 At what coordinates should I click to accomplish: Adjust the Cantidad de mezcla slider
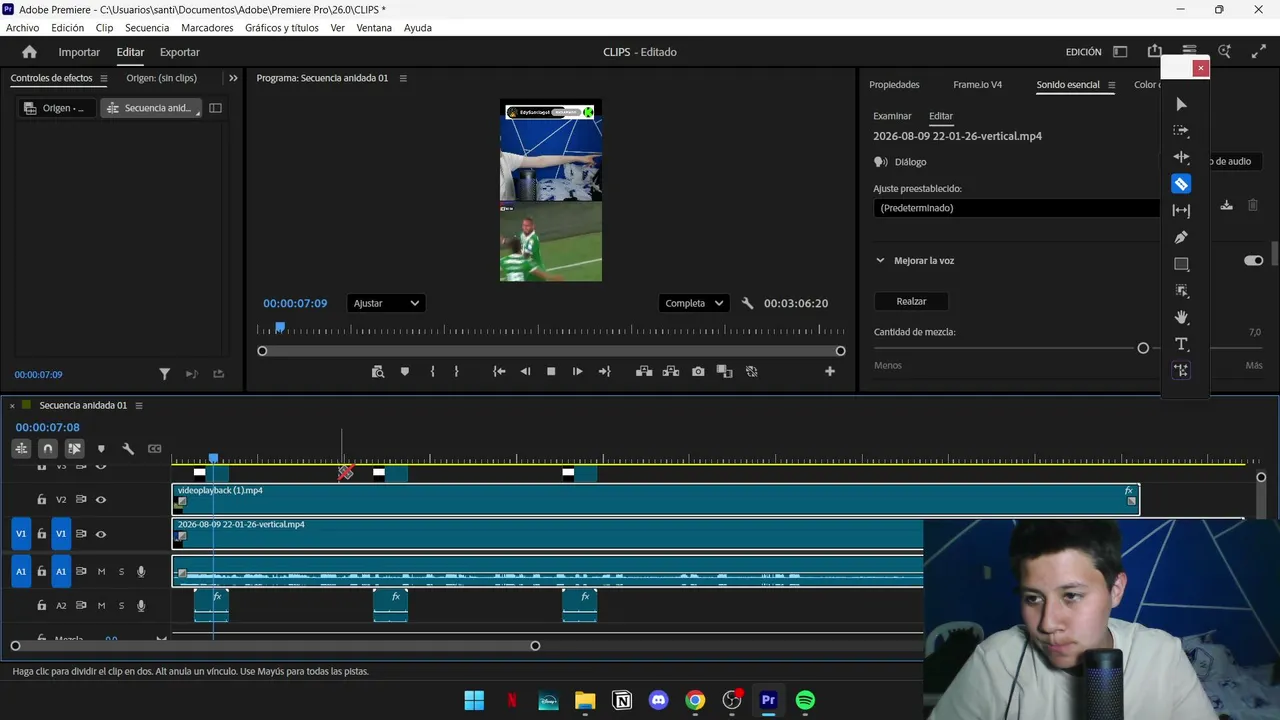pos(1143,348)
